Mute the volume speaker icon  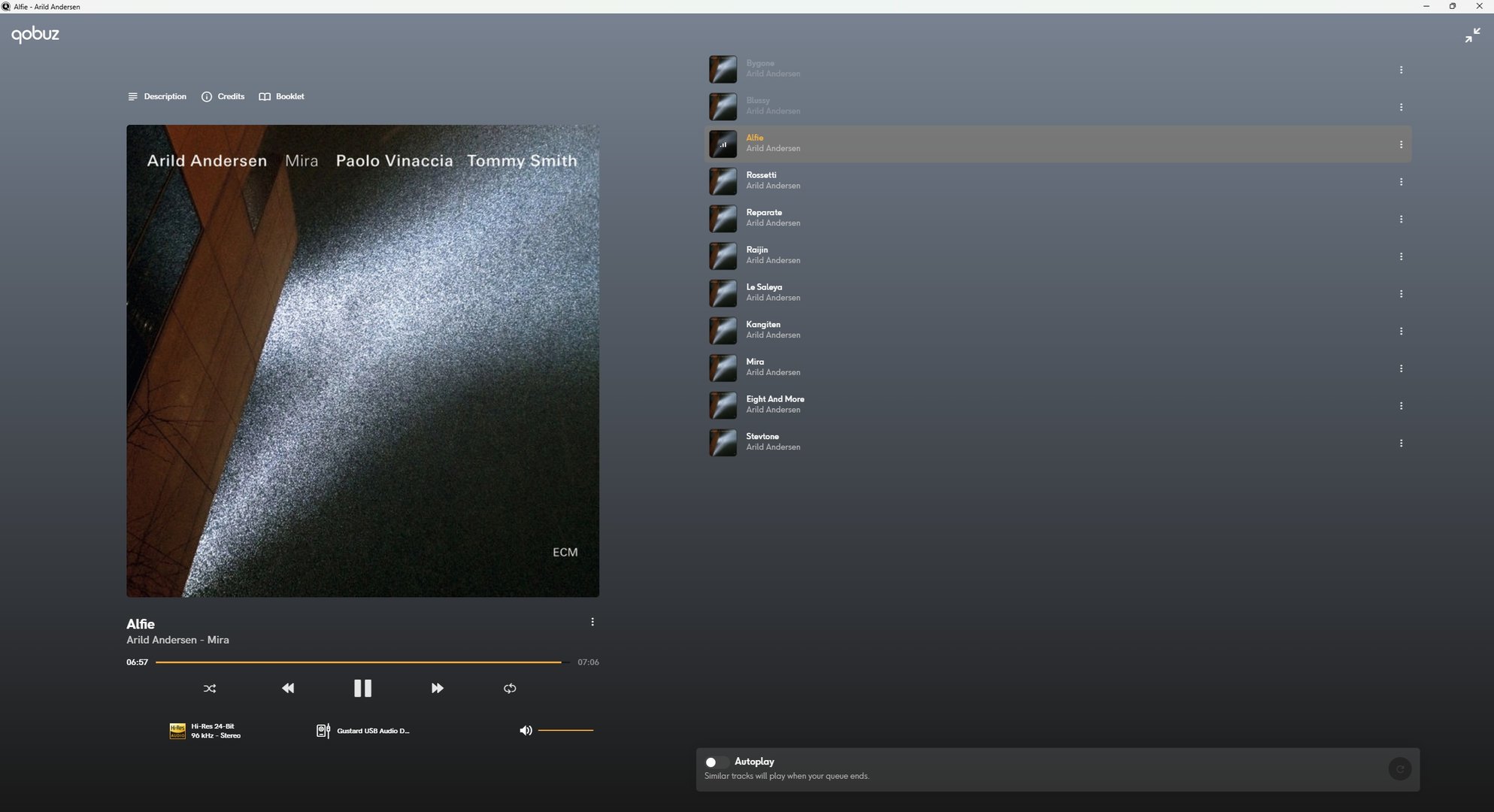tap(526, 730)
